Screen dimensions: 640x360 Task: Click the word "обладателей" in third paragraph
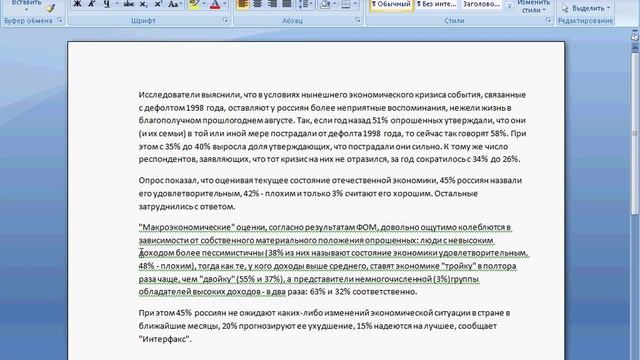point(164,292)
